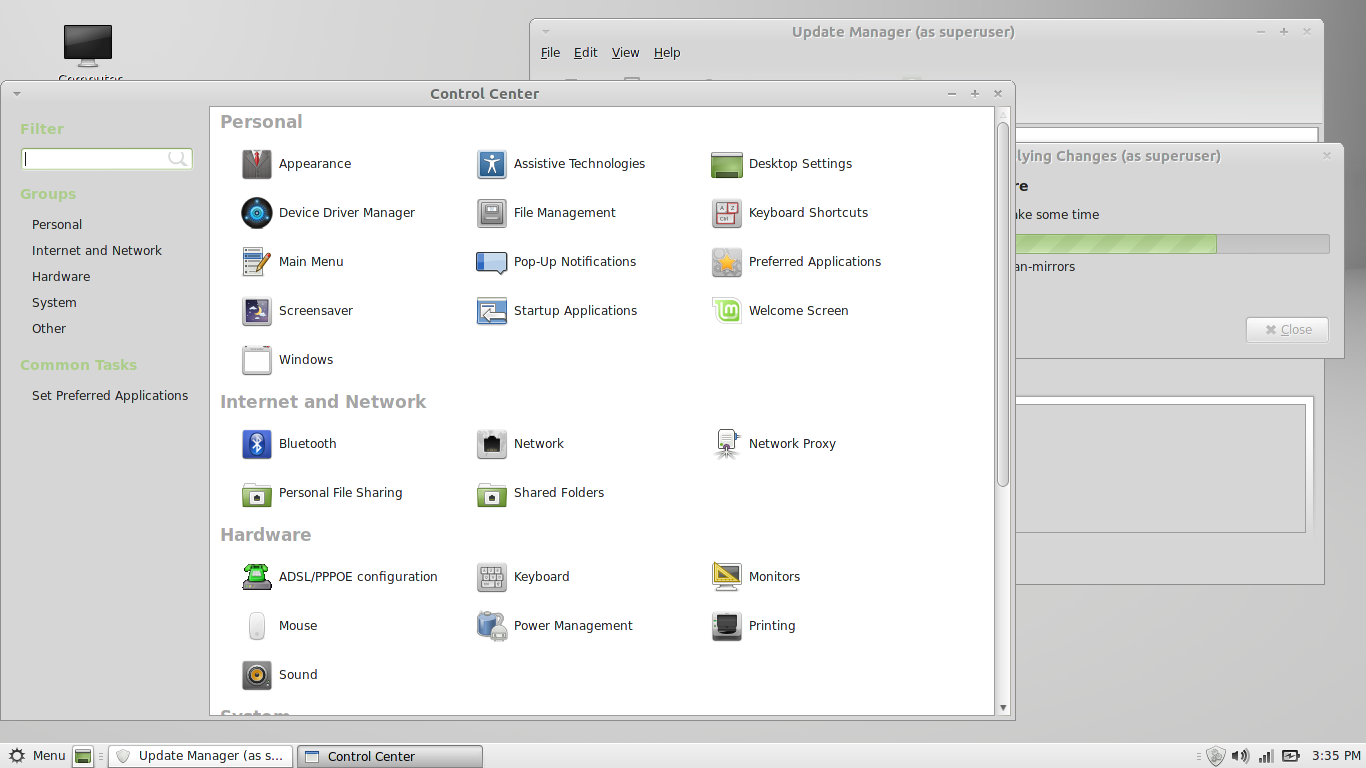Open Network settings icon
Screen dimensions: 1366x768
pos(492,444)
